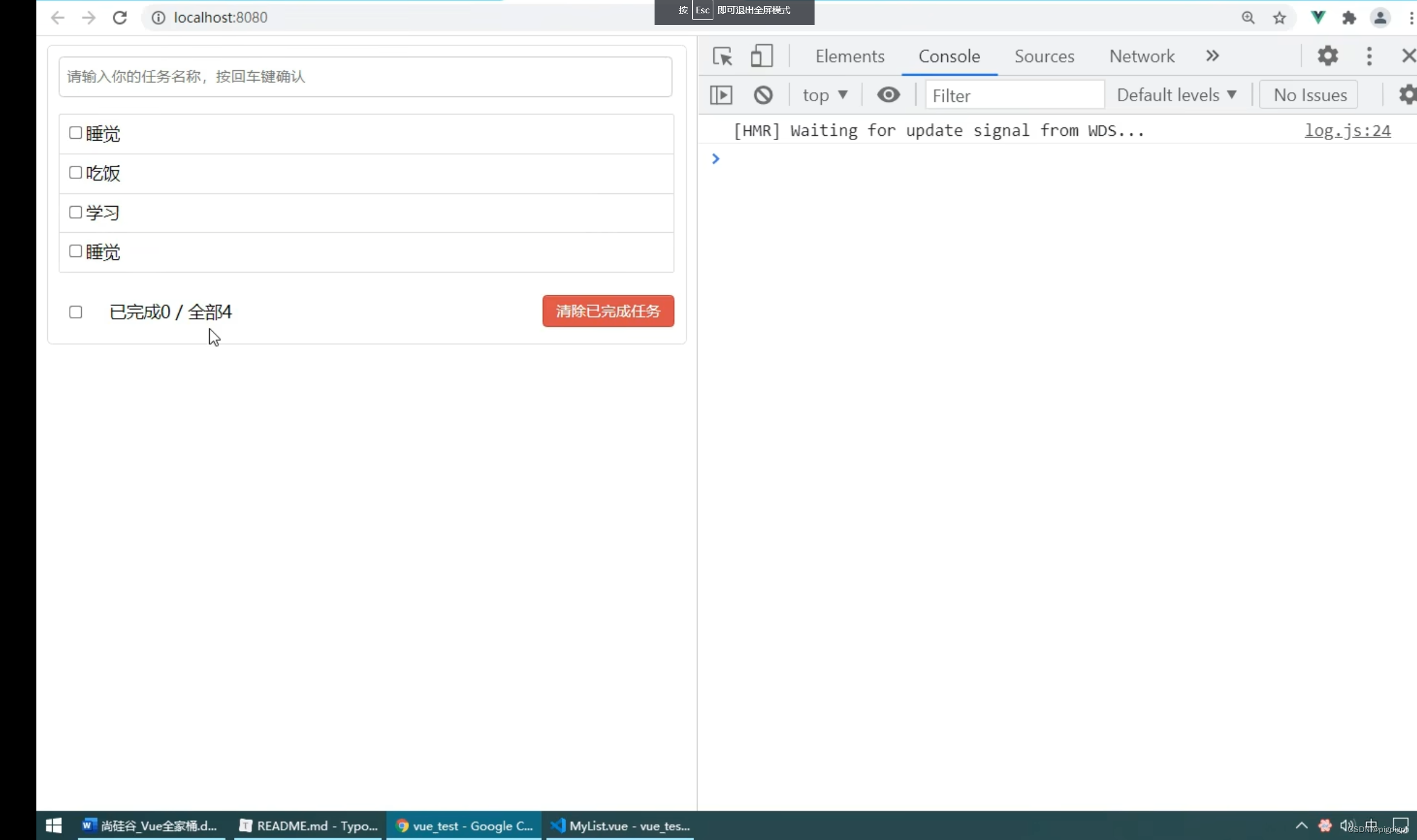Create a live expression with eye icon
The height and width of the screenshot is (840, 1417).
[889, 95]
